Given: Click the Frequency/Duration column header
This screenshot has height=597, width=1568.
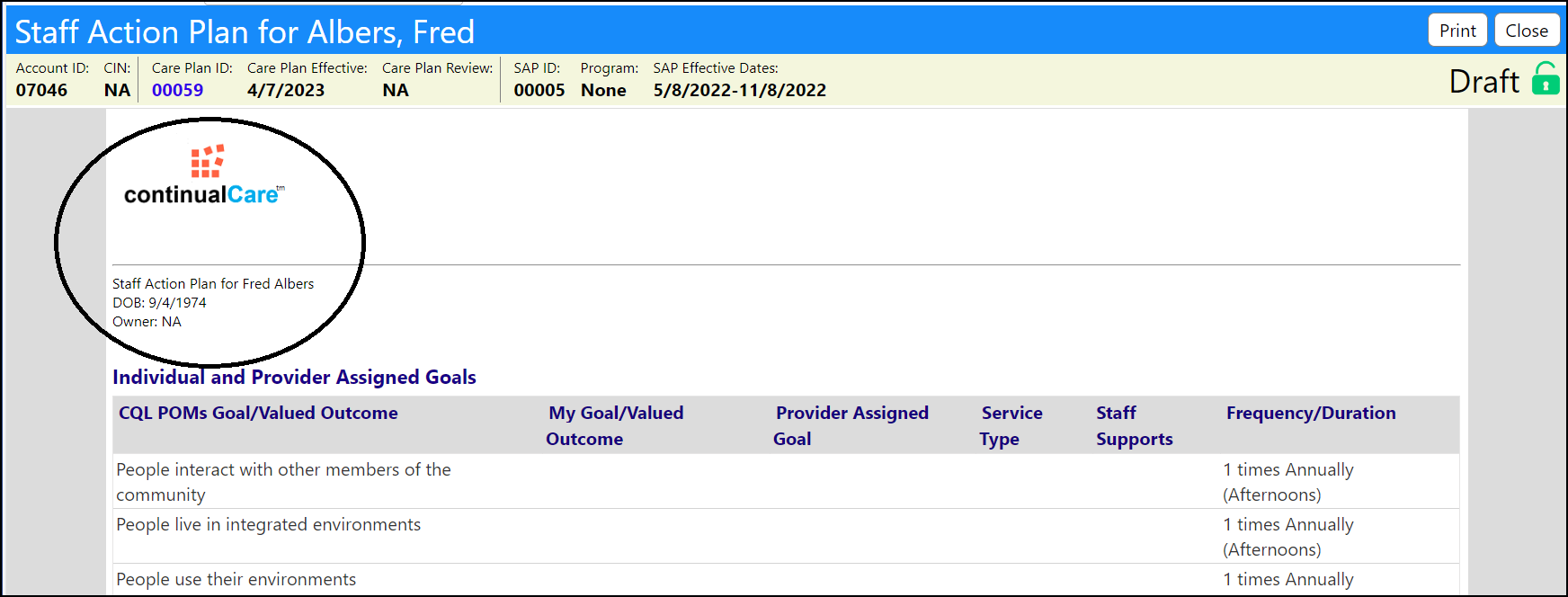Looking at the screenshot, I should click(x=1311, y=413).
